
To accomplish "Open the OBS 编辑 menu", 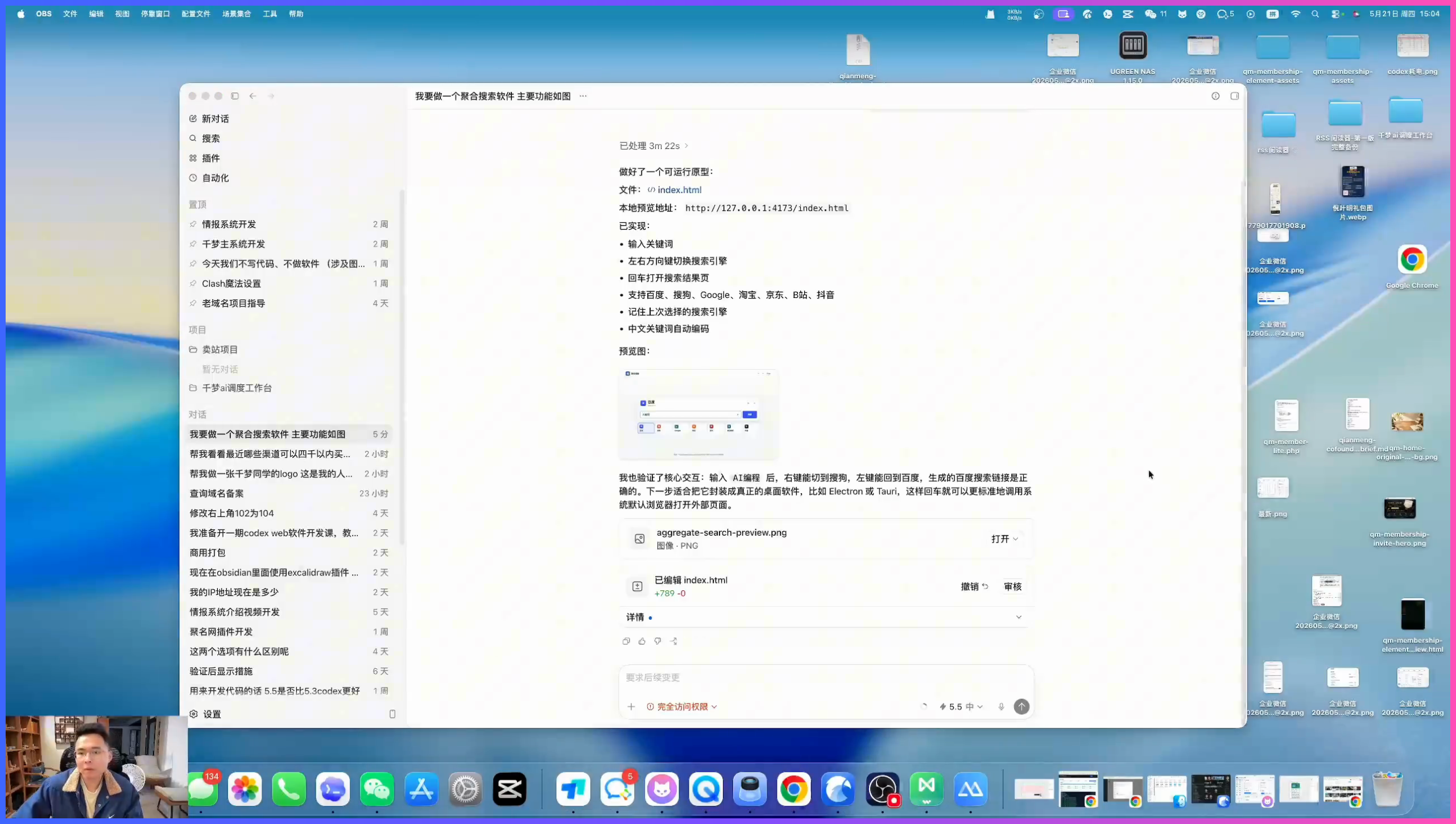I will coord(96,14).
